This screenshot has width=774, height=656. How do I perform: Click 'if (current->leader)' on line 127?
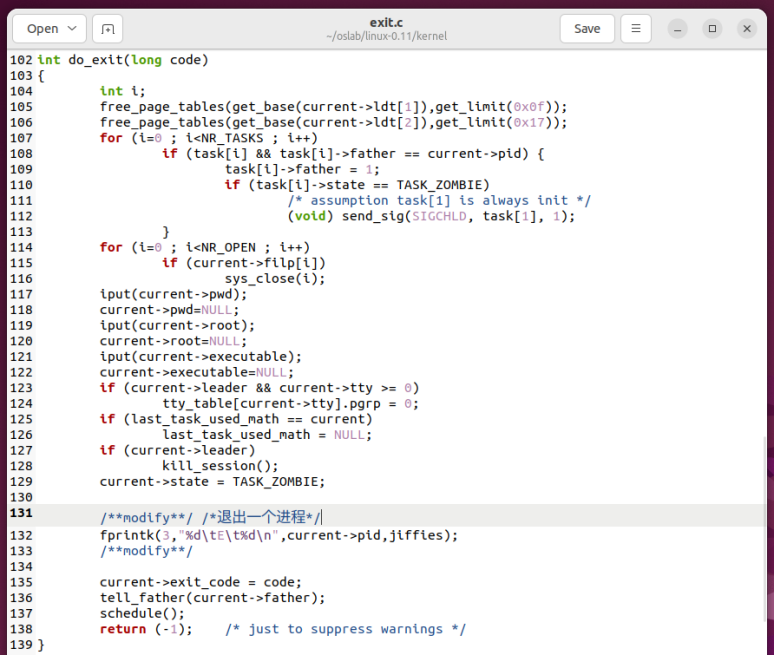(177, 451)
